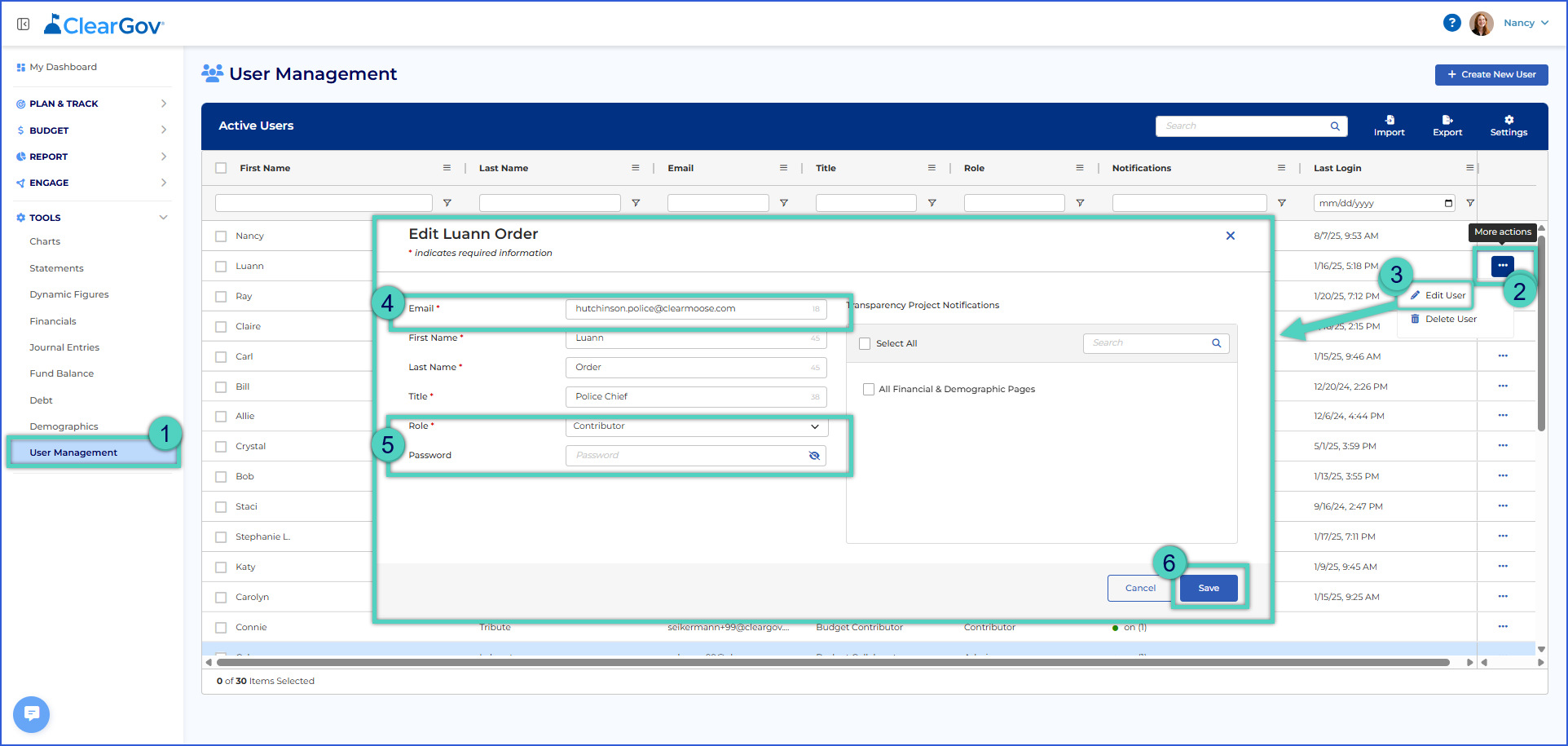1568x746 pixels.
Task: Open First Name column menu icon
Action: [447, 168]
